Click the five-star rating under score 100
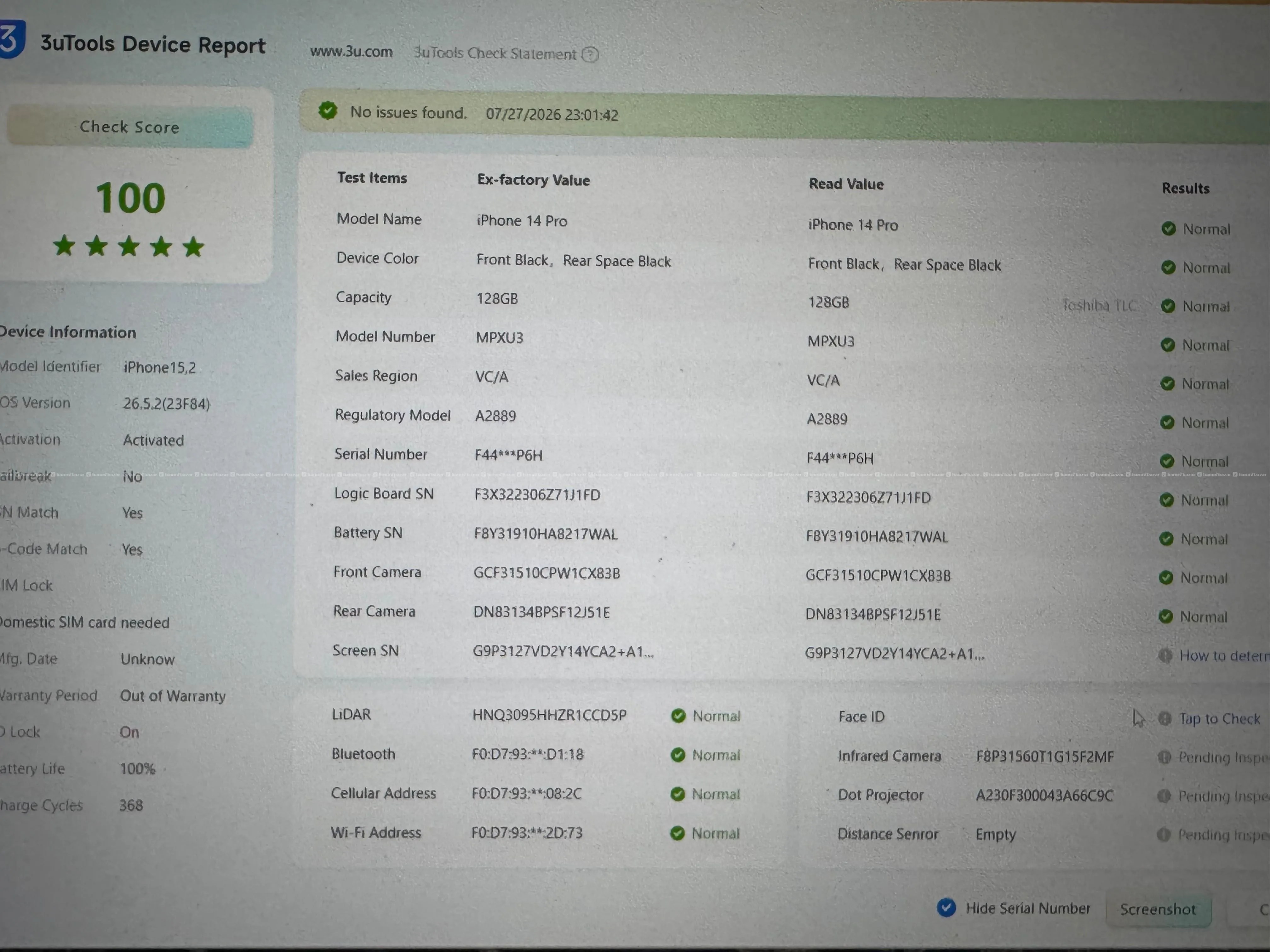 point(129,246)
